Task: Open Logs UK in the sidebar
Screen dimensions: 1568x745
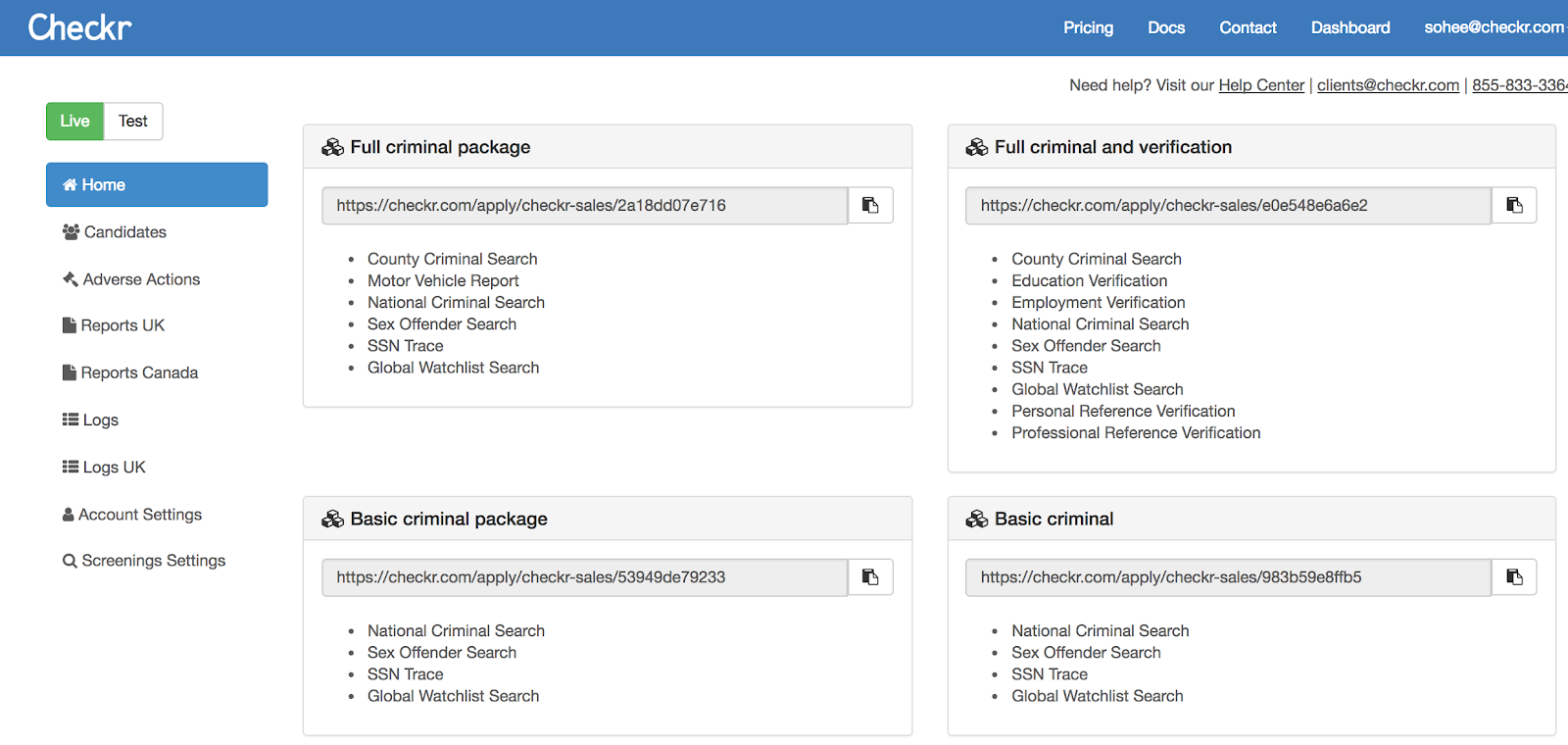Action: (157, 468)
